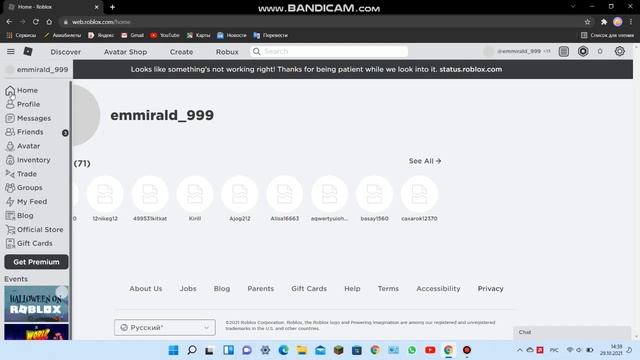Open File Explorer from the taskbar

pyautogui.click(x=302, y=350)
